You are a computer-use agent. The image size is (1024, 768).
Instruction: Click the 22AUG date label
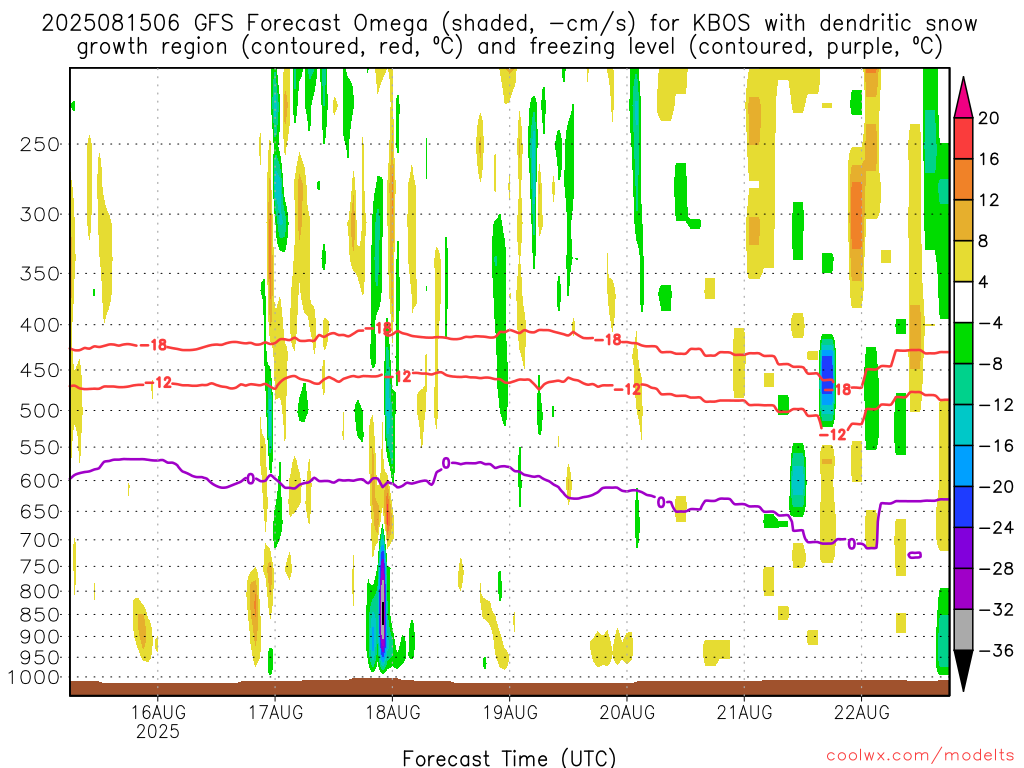point(861,712)
